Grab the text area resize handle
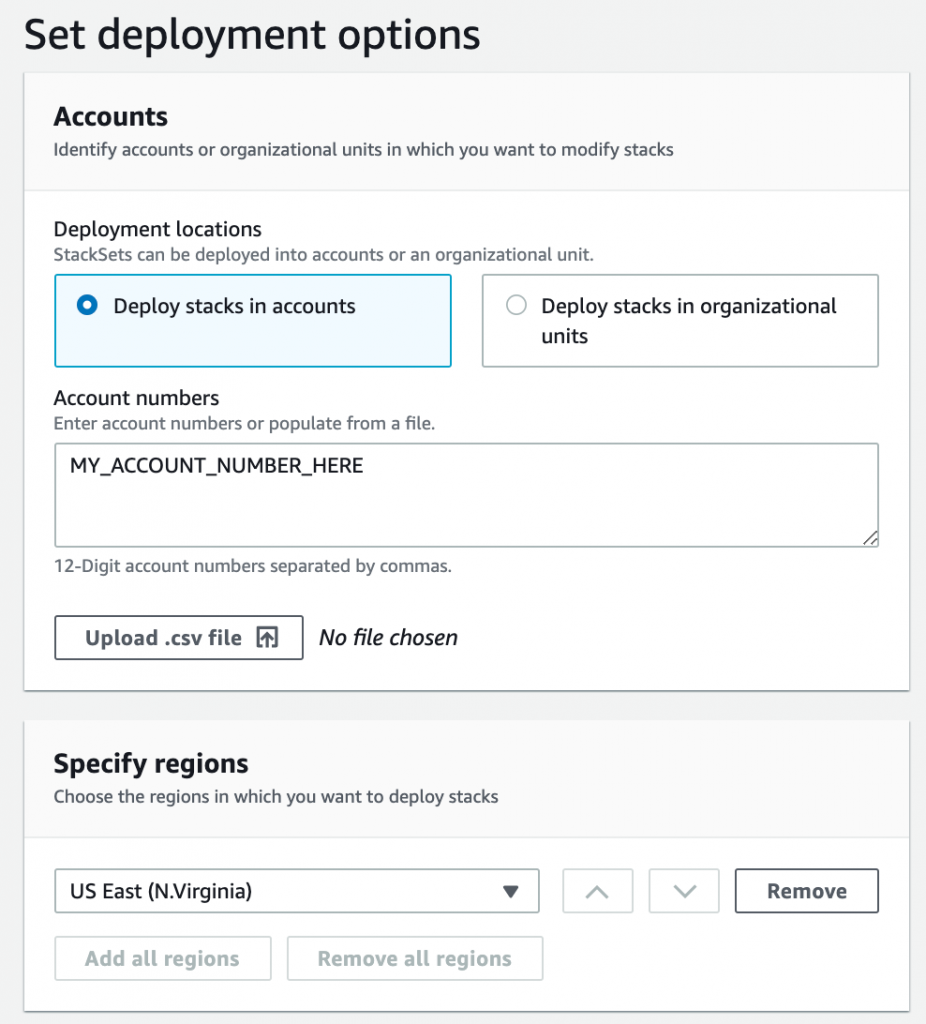Image resolution: width=926 pixels, height=1024 pixels. tap(870, 538)
